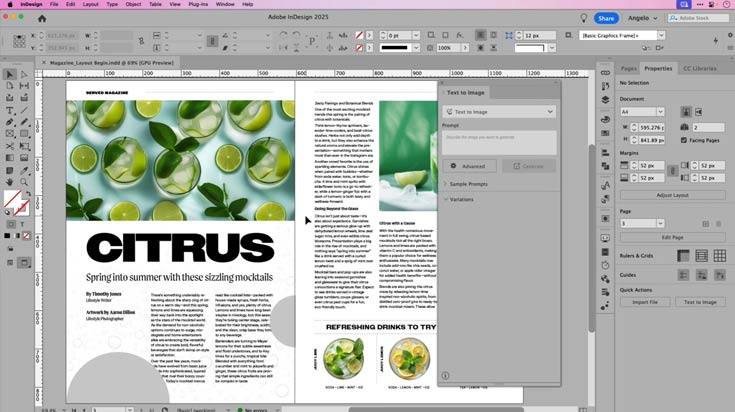
Task: Select the Rectangle Frame tool
Action: (x=10, y=134)
